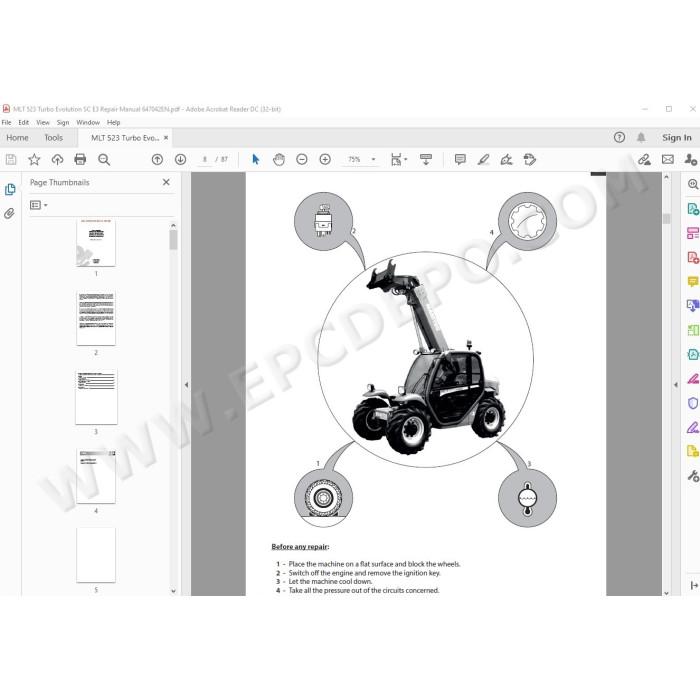700x700 pixels.
Task: Open the View menu
Action: 43,122
